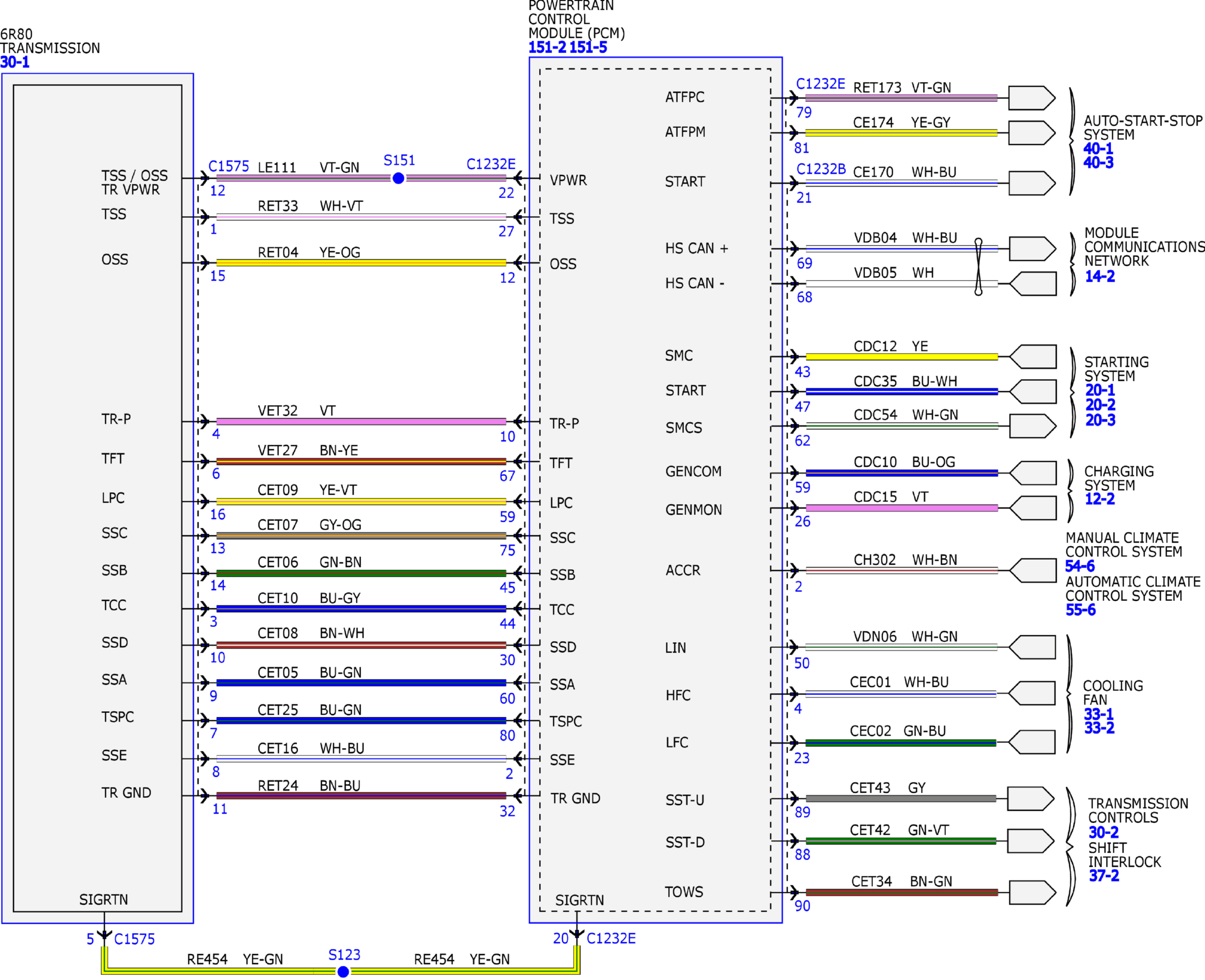Screen dimensions: 1205x980
Task: Click off-page arrow for CET43 GY wire
Action: 1031,799
